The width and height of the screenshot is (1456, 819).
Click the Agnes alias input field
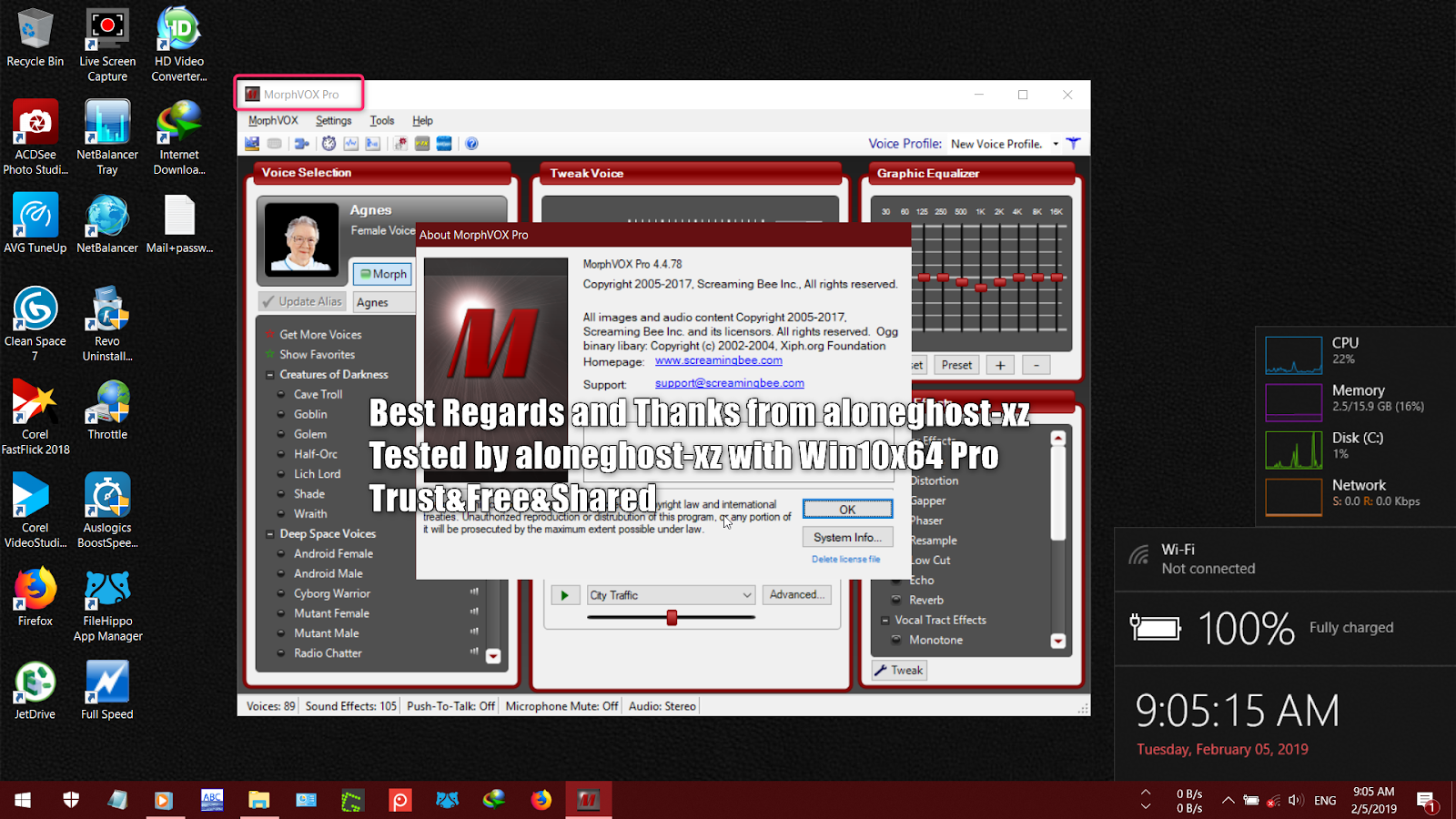coord(384,302)
